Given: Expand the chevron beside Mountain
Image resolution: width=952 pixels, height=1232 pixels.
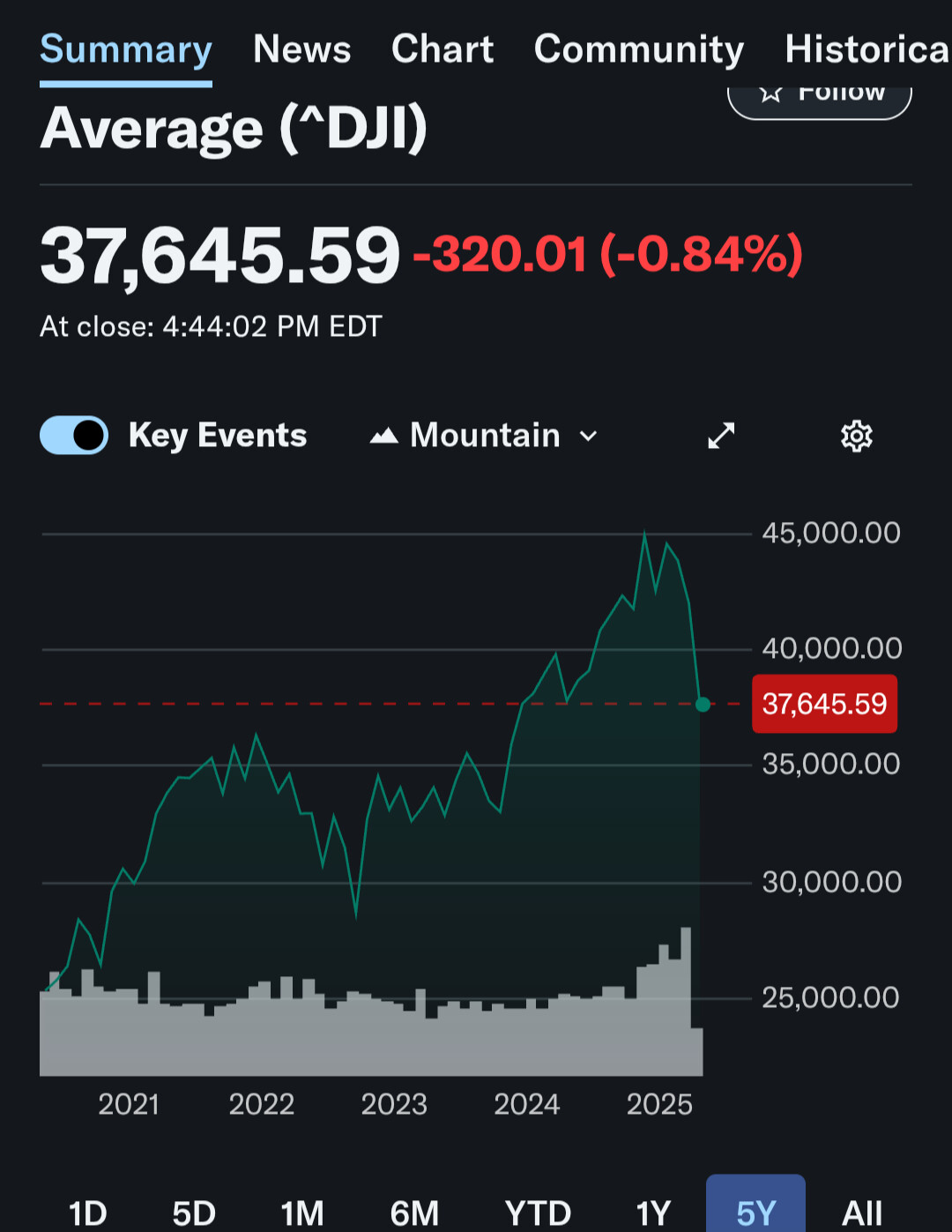Looking at the screenshot, I should point(588,436).
